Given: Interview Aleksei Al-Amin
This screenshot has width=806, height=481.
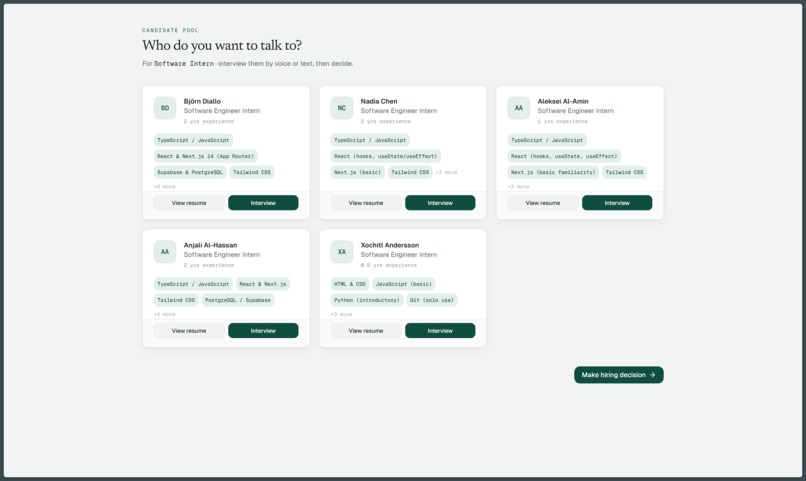Looking at the screenshot, I should point(617,203).
